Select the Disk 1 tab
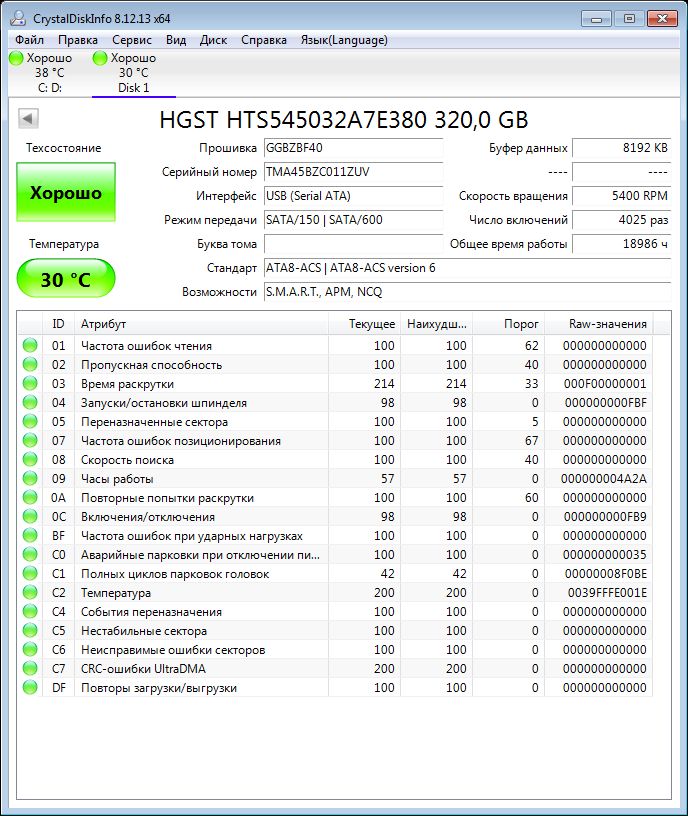688x816 pixels. coord(134,73)
